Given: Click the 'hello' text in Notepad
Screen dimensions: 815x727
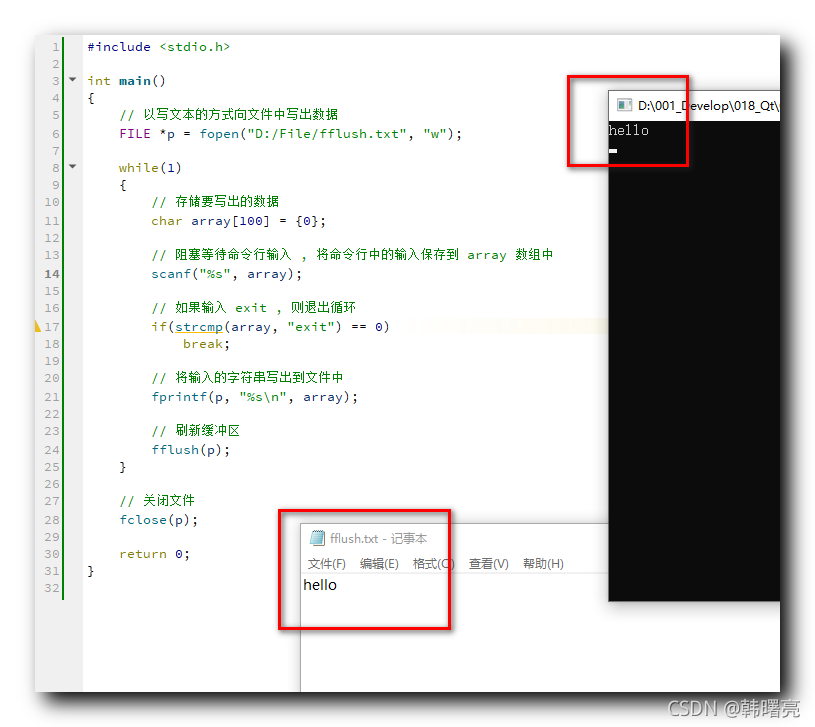Looking at the screenshot, I should (320, 585).
